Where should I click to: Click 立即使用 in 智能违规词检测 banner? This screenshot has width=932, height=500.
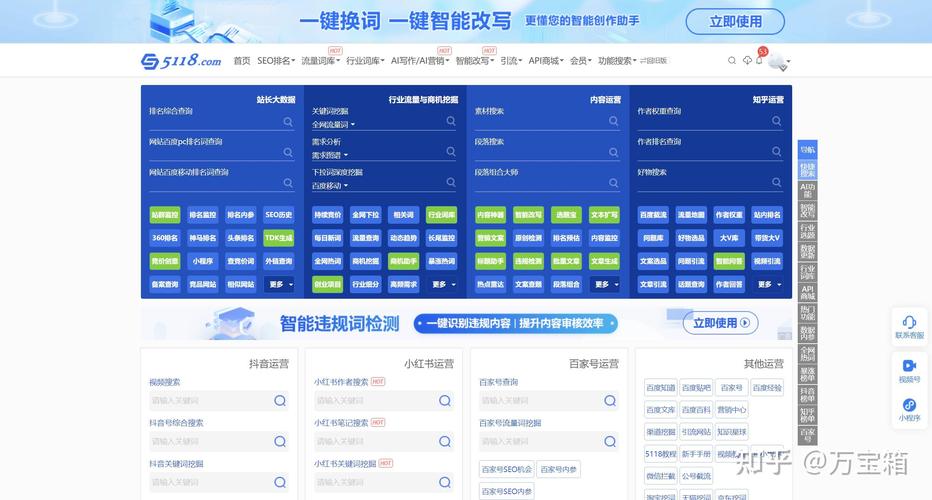pyautogui.click(x=720, y=323)
